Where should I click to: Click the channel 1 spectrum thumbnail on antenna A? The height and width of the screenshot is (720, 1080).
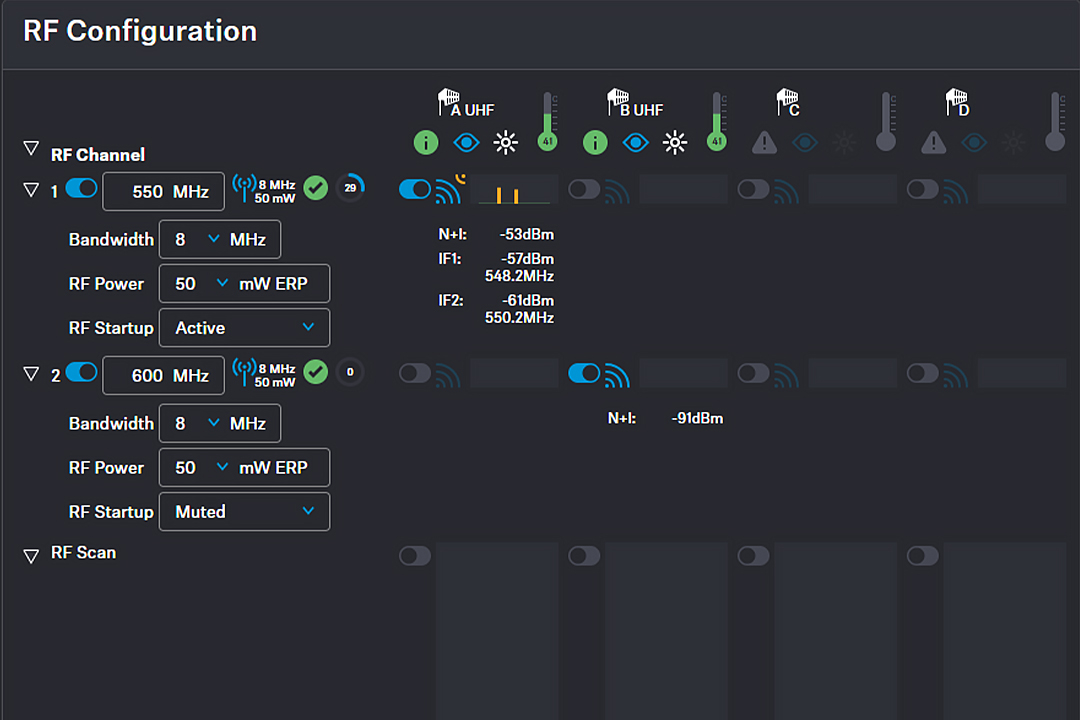tap(514, 190)
